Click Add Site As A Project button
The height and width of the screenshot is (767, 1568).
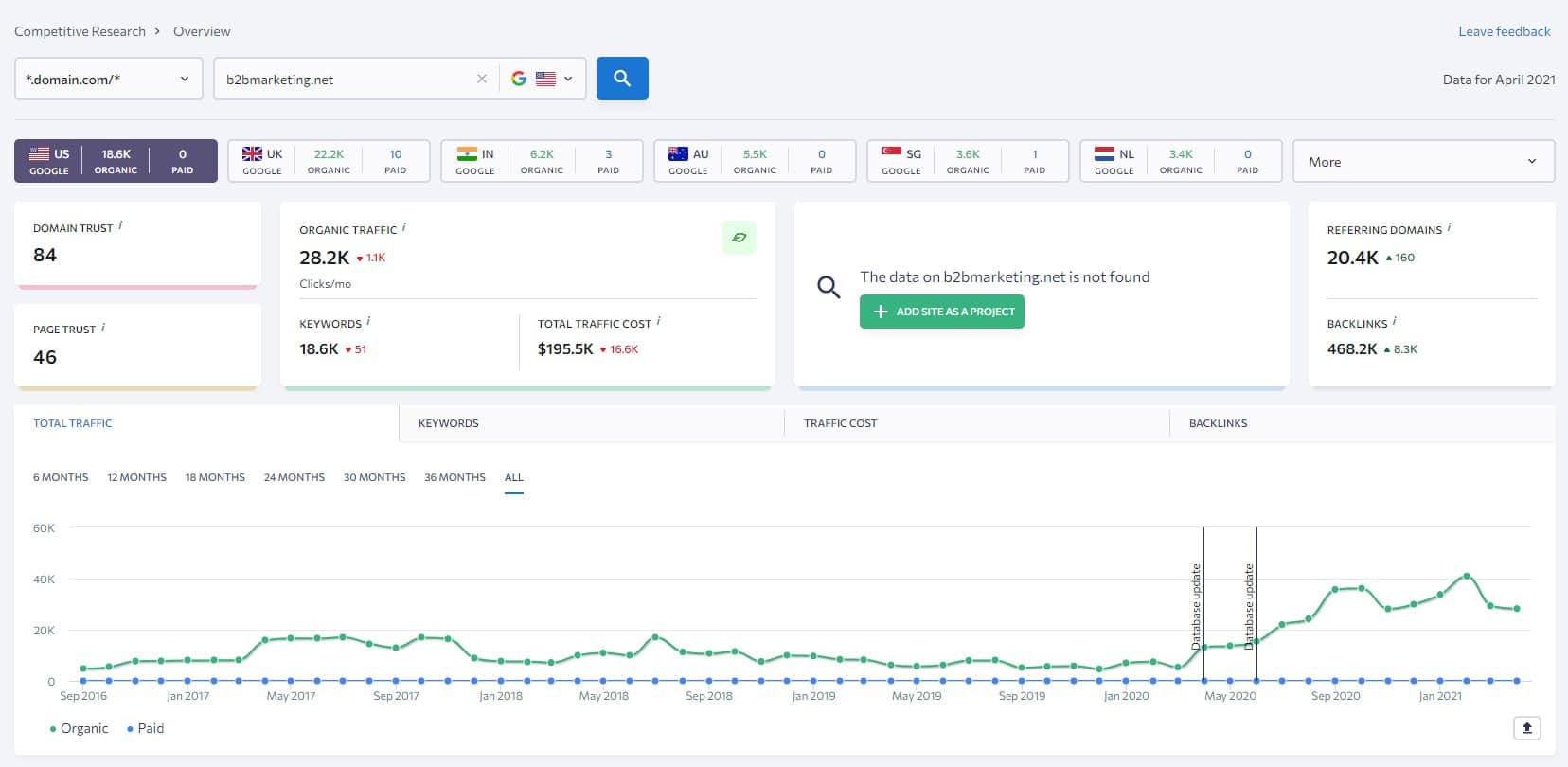pos(942,312)
